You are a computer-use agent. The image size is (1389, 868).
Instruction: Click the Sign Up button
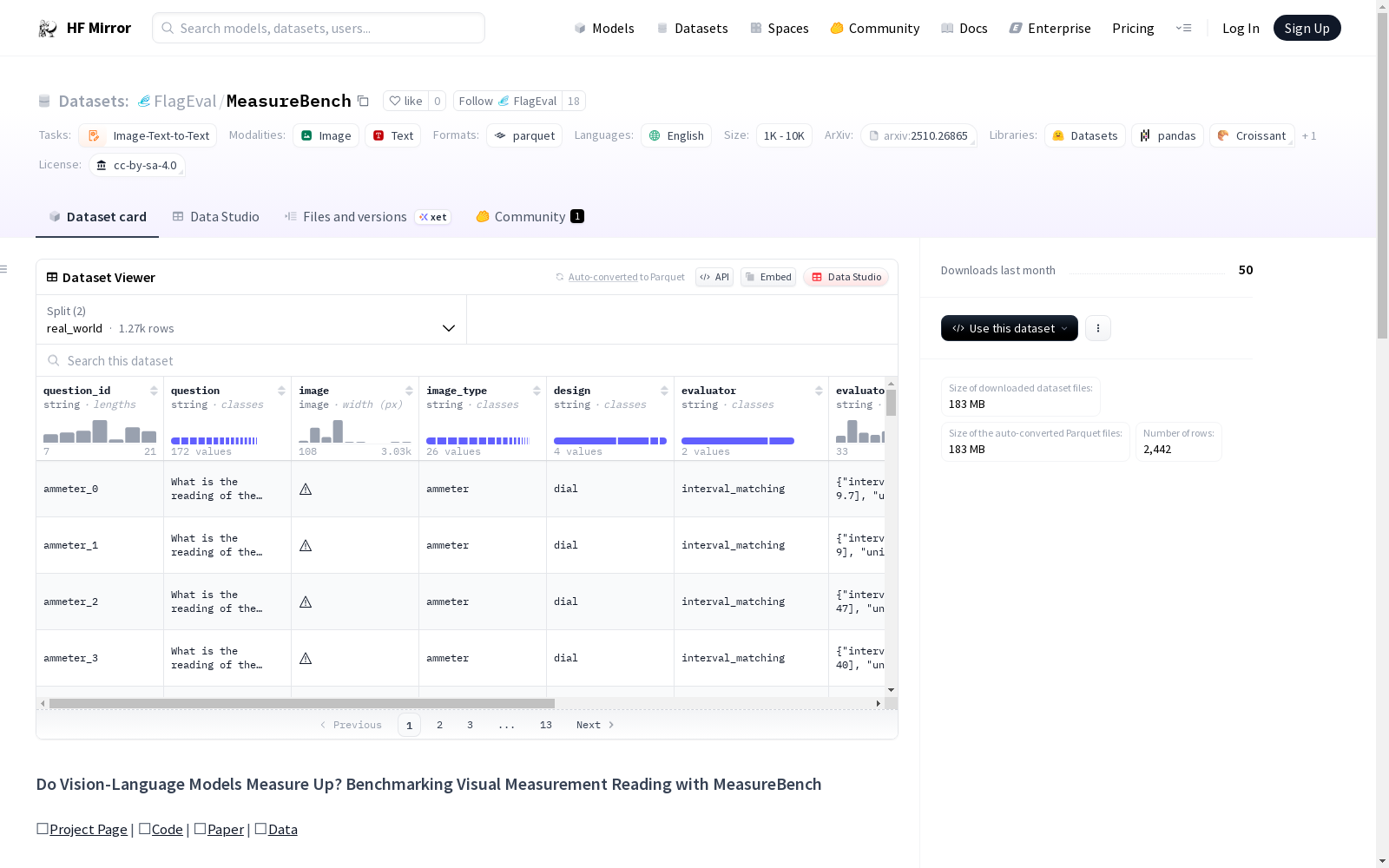[1307, 28]
